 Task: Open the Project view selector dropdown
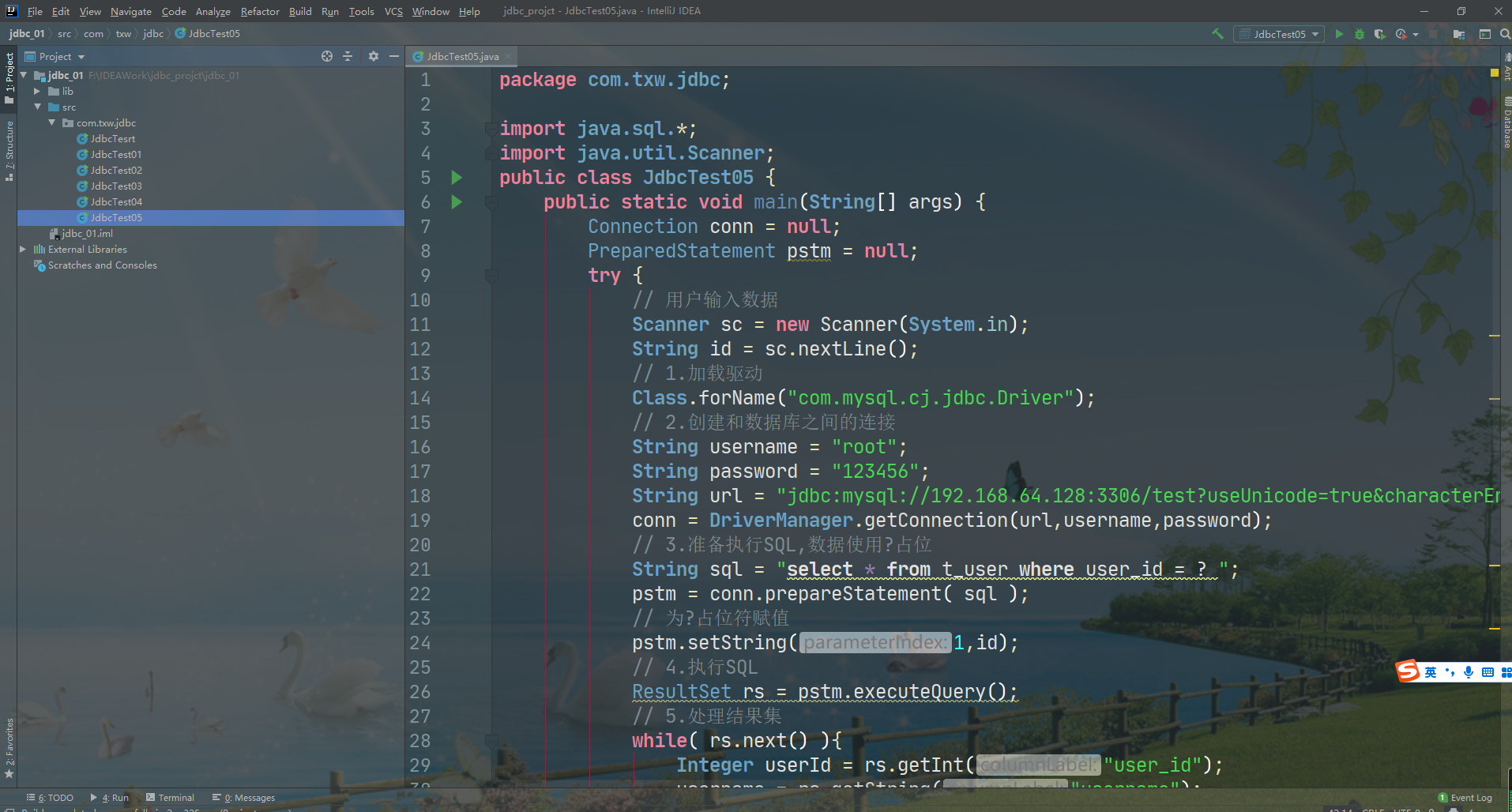coord(55,56)
